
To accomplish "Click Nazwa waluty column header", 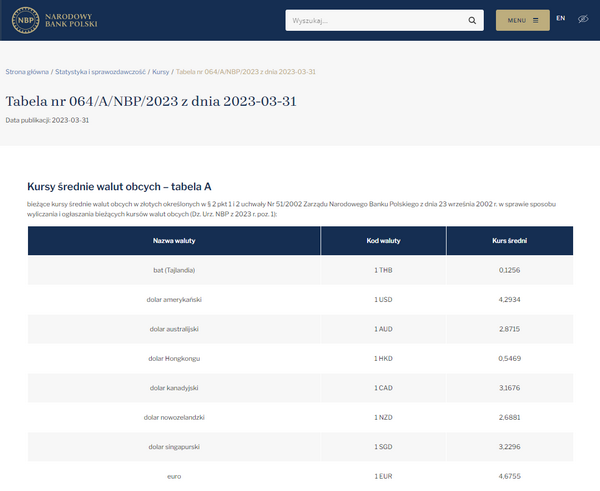I will pos(173,241).
